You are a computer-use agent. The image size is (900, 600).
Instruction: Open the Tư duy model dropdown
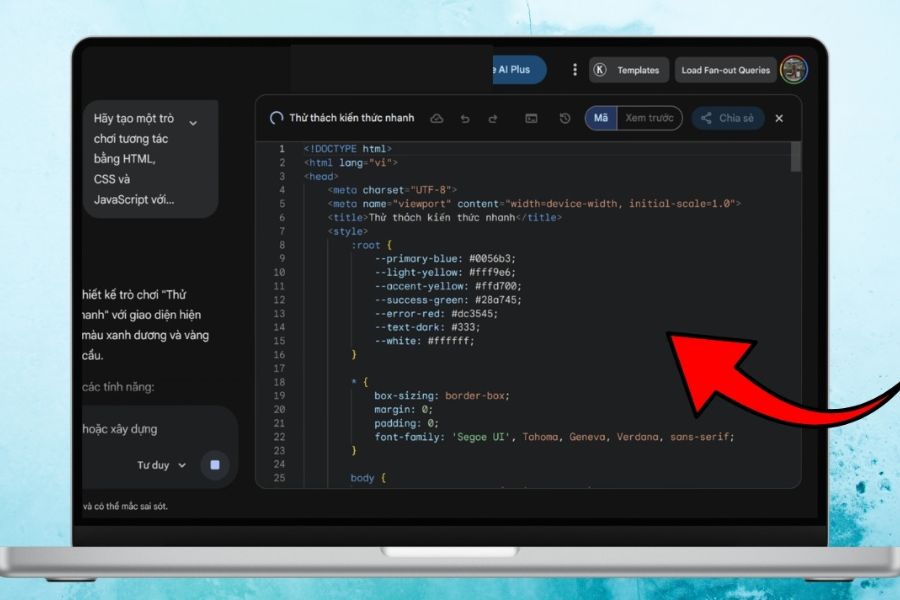click(x=161, y=465)
